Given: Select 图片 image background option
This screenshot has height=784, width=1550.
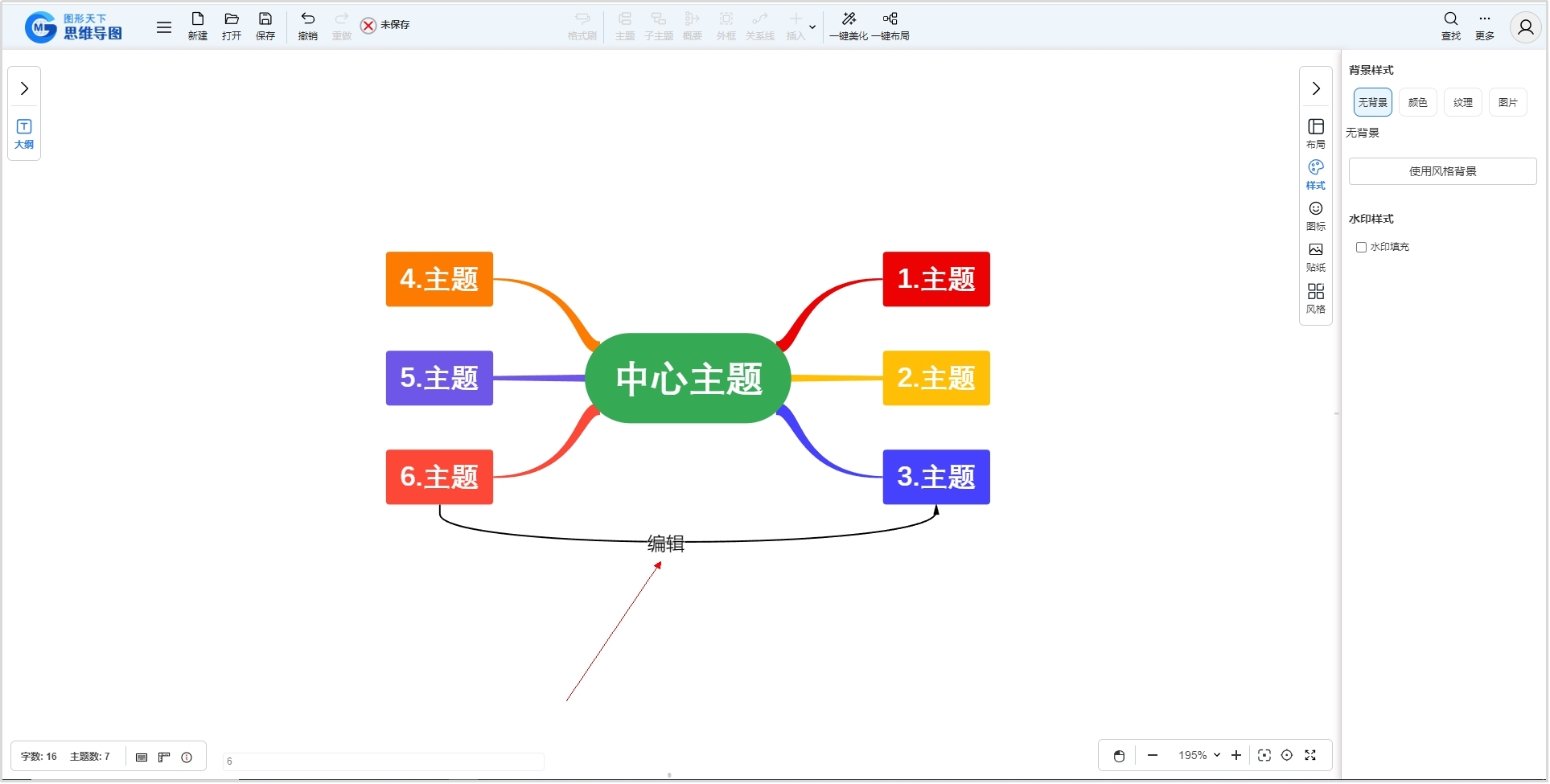Looking at the screenshot, I should (1507, 103).
